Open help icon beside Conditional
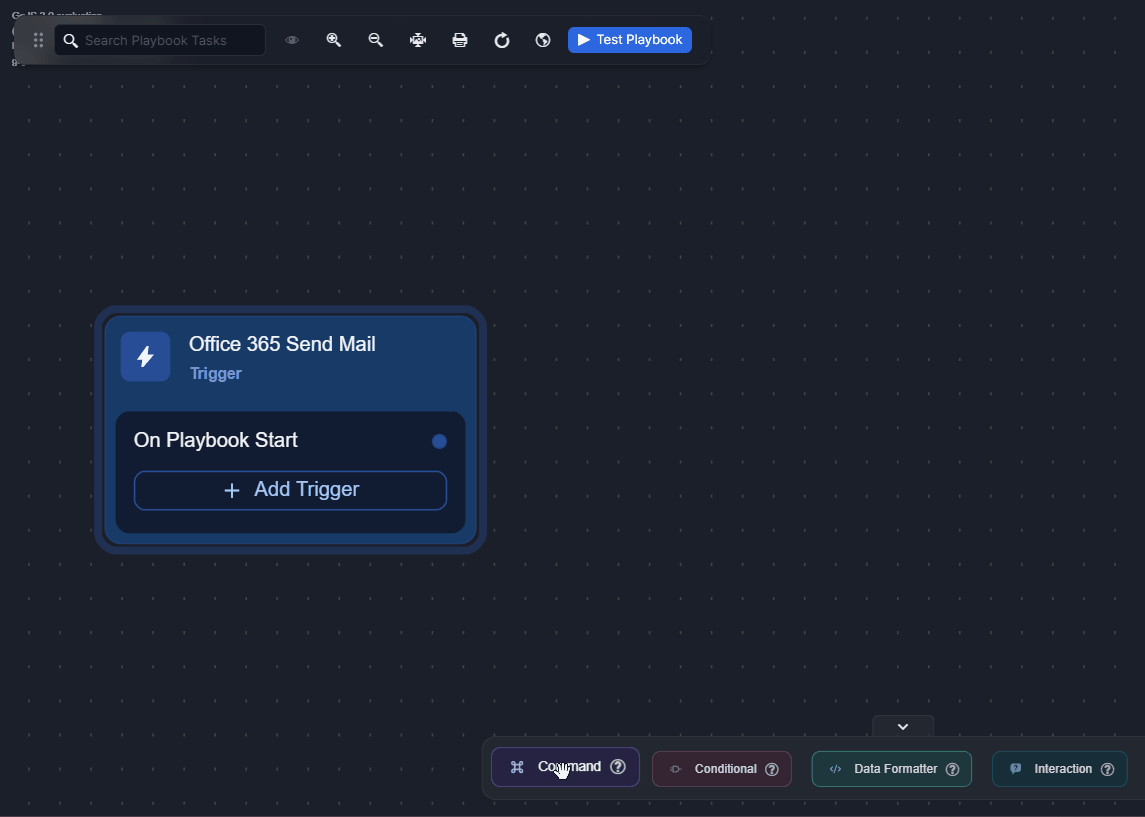1145x817 pixels. (x=772, y=769)
